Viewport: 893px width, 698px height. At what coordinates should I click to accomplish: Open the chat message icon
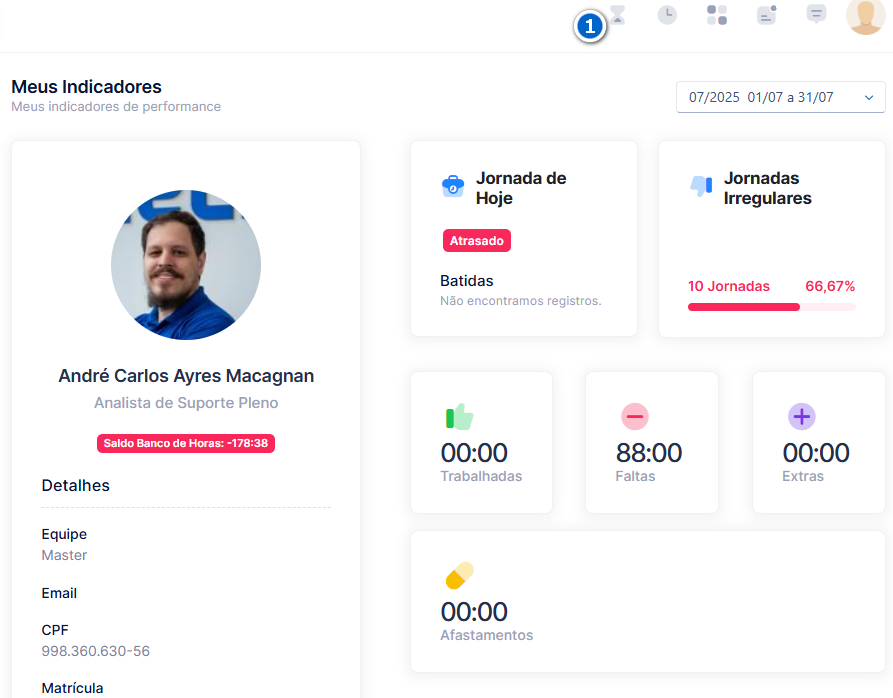point(816,14)
